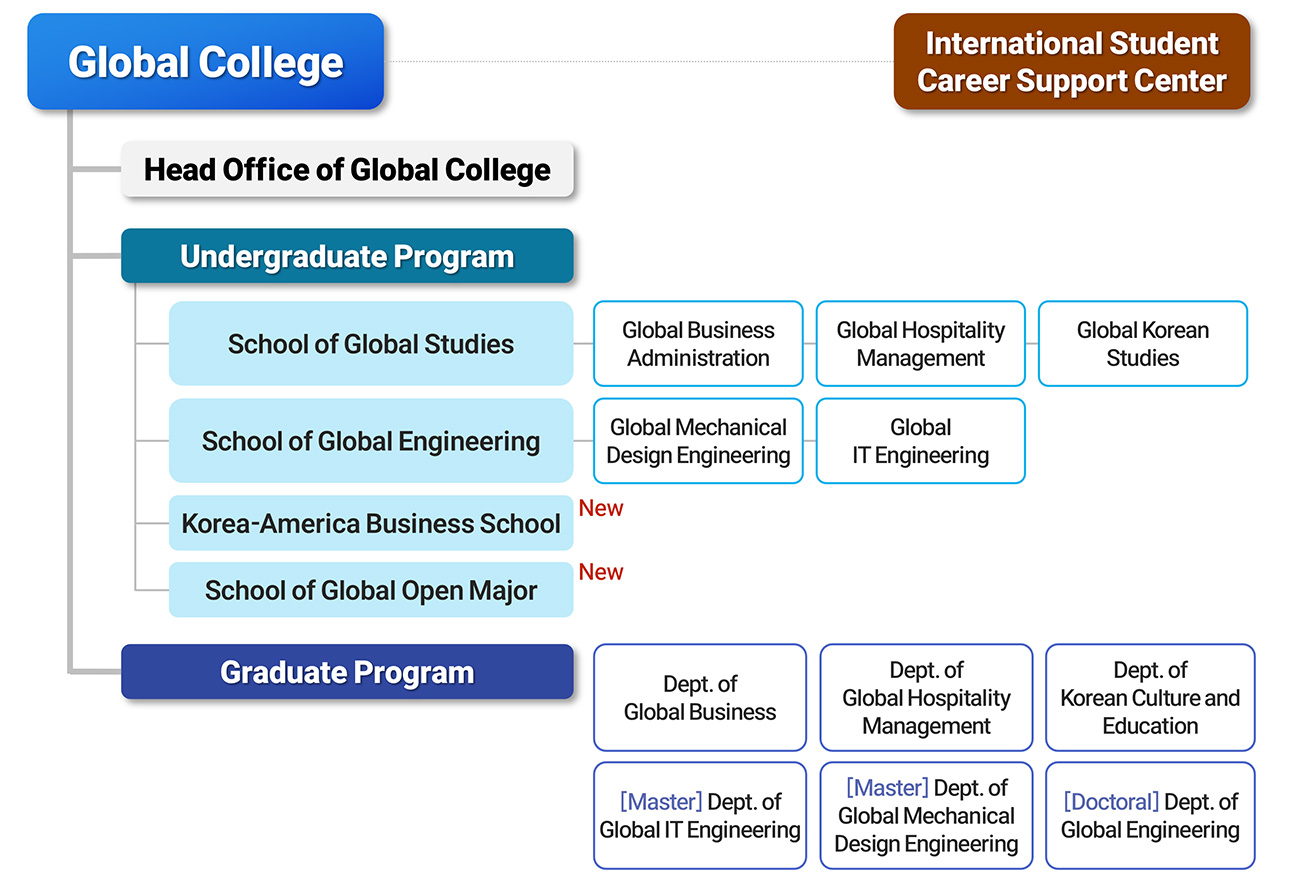Open Dept. of Korean Culture and Education

tap(1150, 698)
